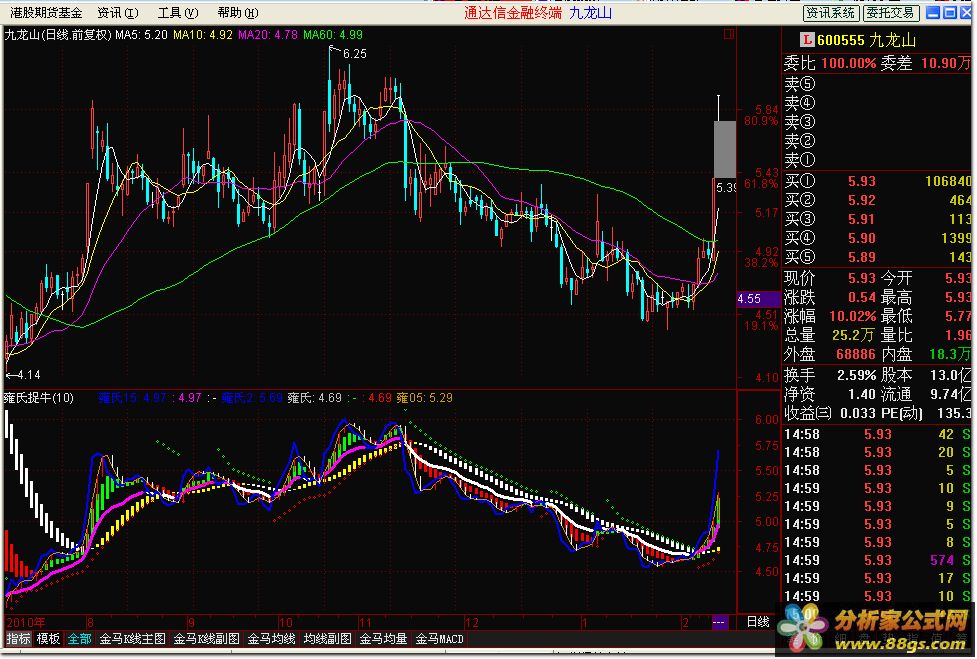Click the purple 4.55 price axis marker
The image size is (977, 659).
click(758, 299)
